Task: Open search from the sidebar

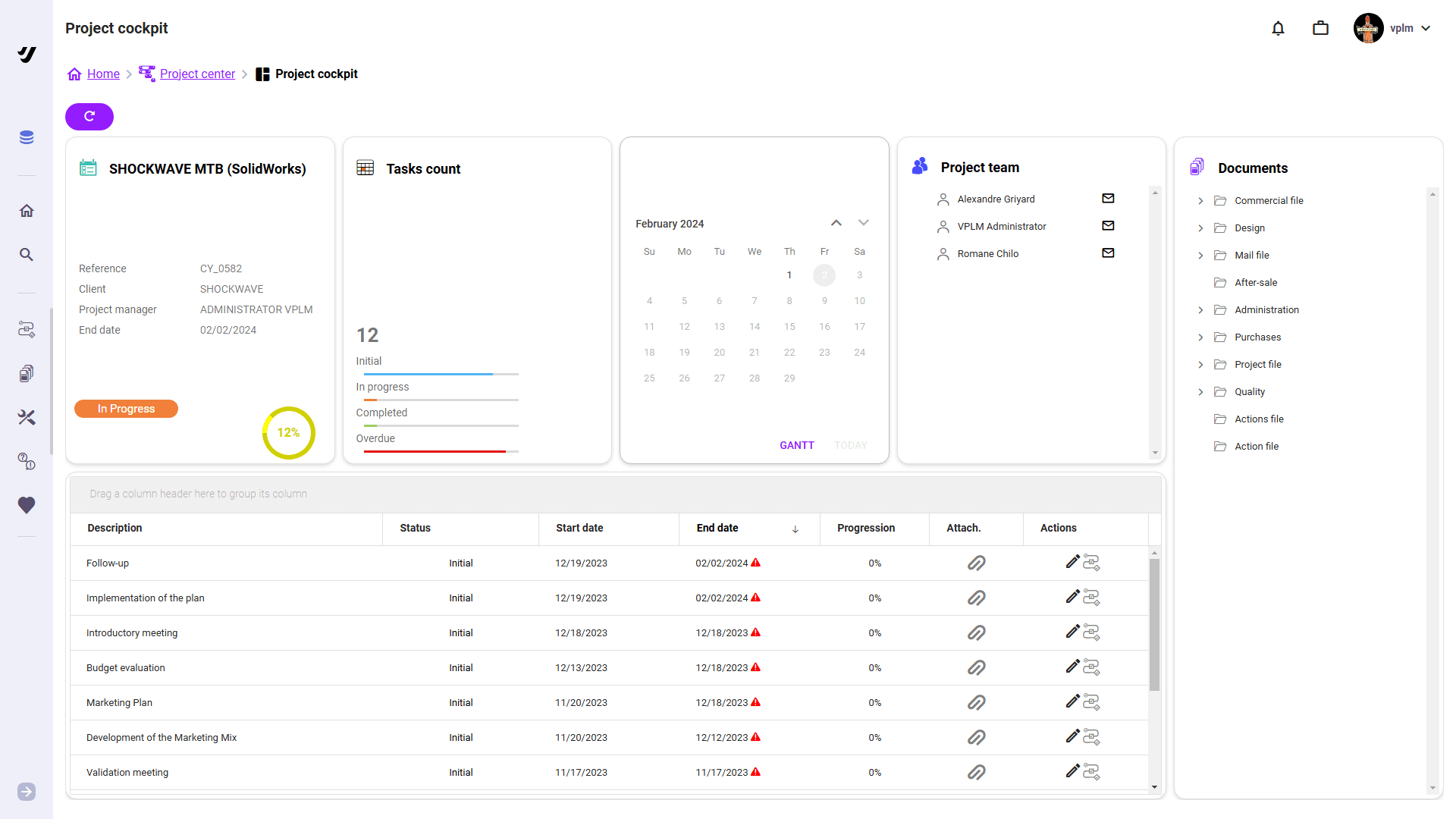Action: click(x=27, y=255)
